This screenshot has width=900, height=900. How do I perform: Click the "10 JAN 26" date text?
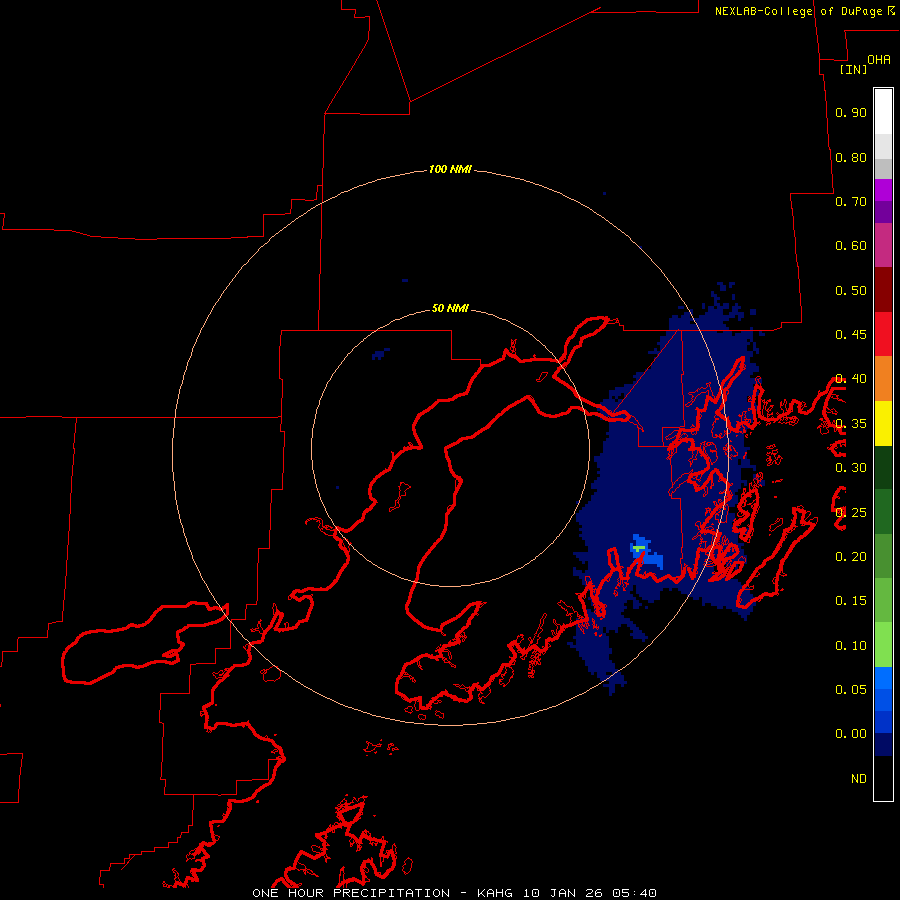pos(562,893)
